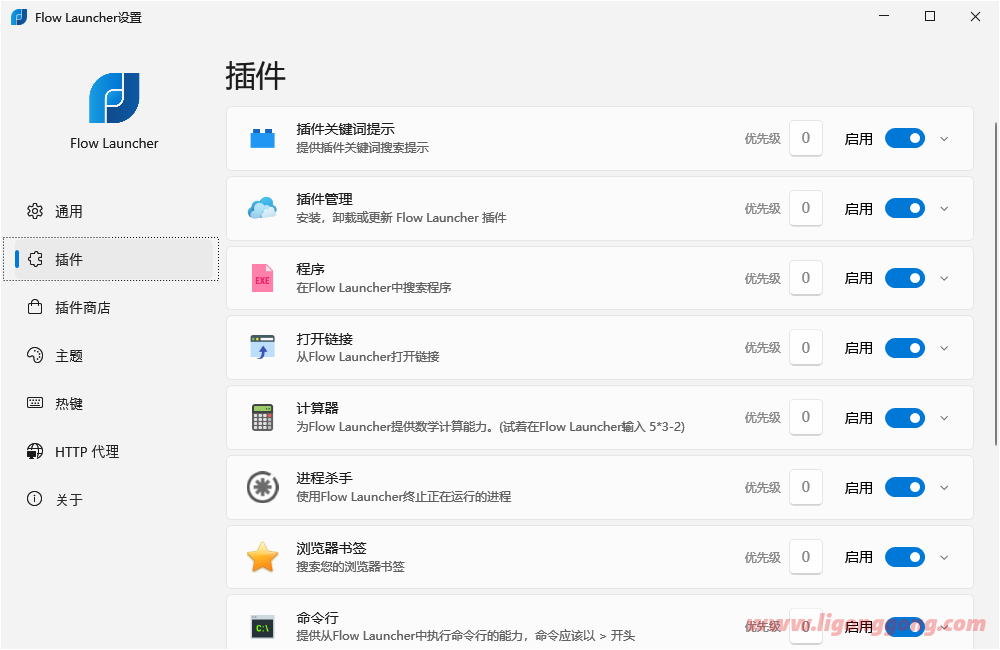Expand the 计算器 plugin chevron
Viewport: 1000px width, 650px height.
pos(945,418)
